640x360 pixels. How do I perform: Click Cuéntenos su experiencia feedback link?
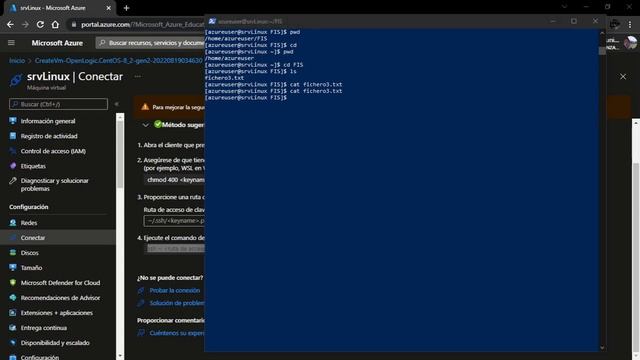click(x=177, y=333)
